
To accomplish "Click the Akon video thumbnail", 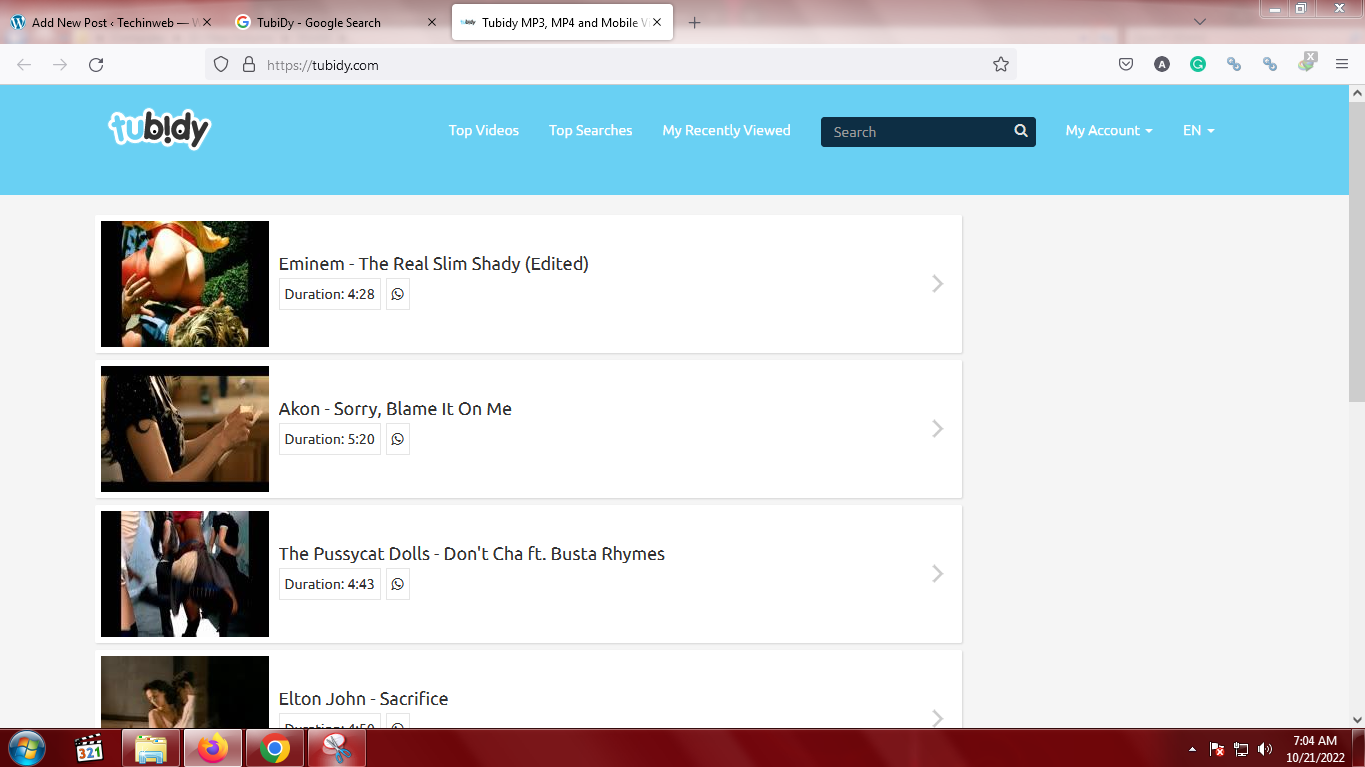I will 185,429.
